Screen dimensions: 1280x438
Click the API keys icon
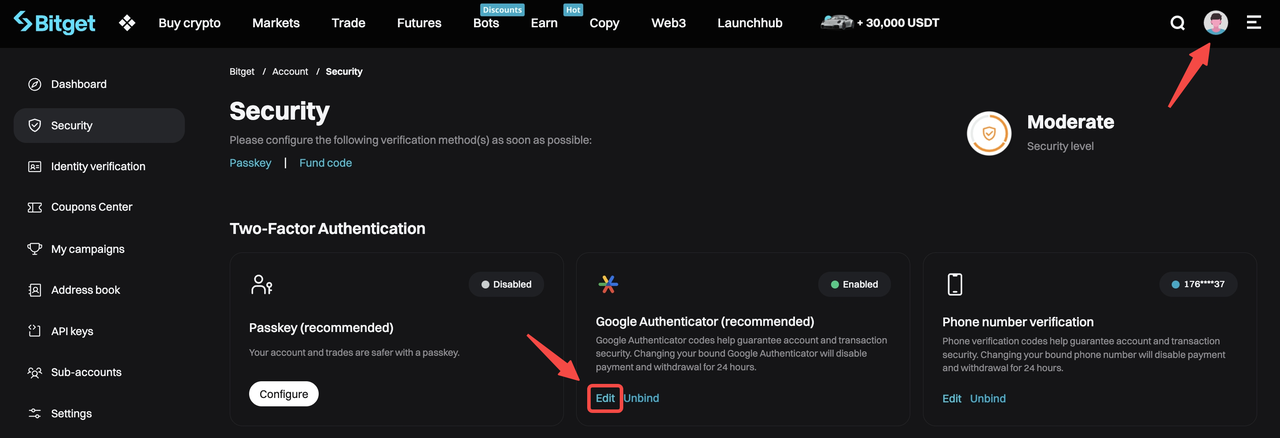[35, 331]
